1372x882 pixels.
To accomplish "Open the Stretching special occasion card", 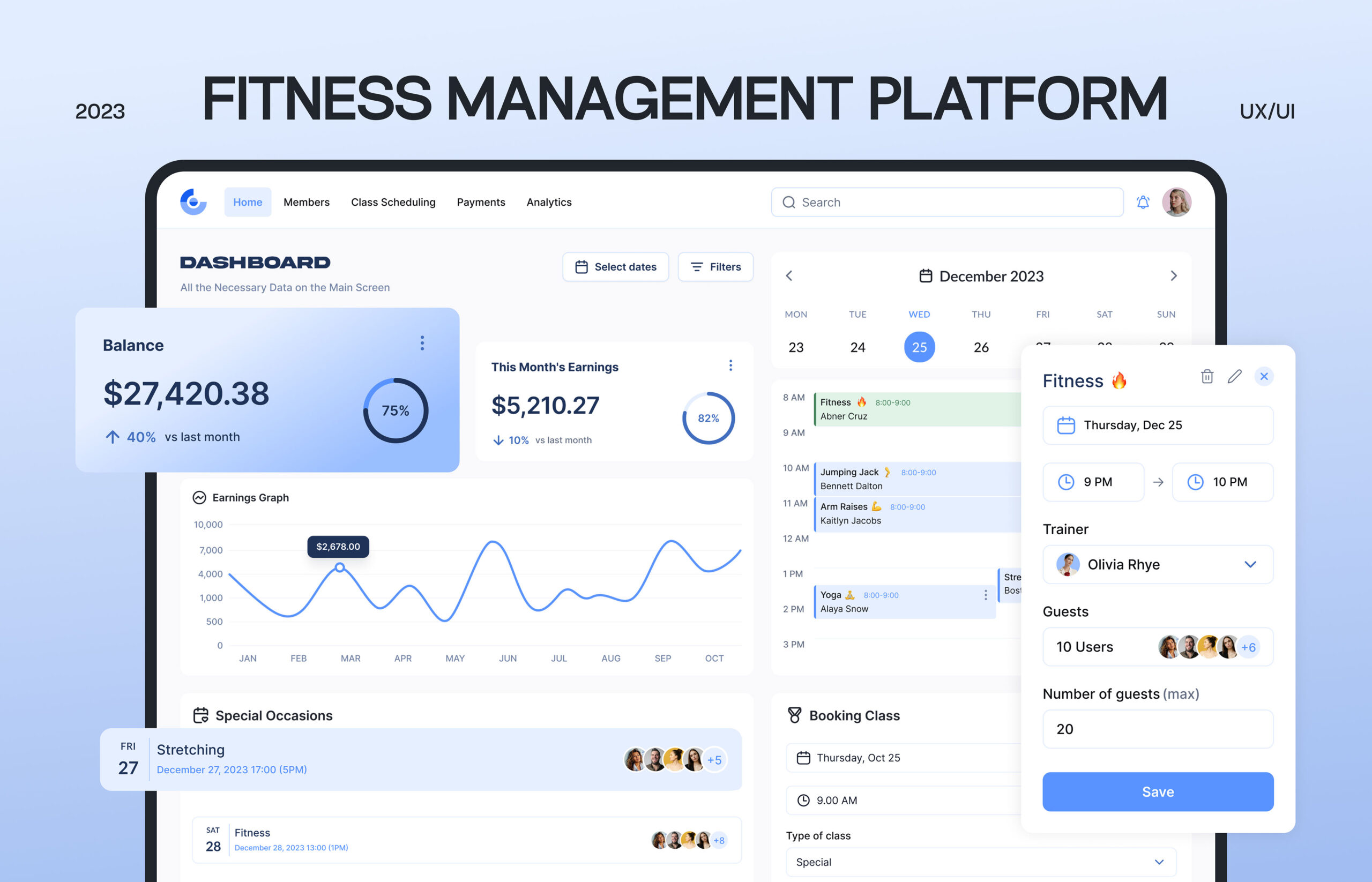I will pyautogui.click(x=421, y=759).
